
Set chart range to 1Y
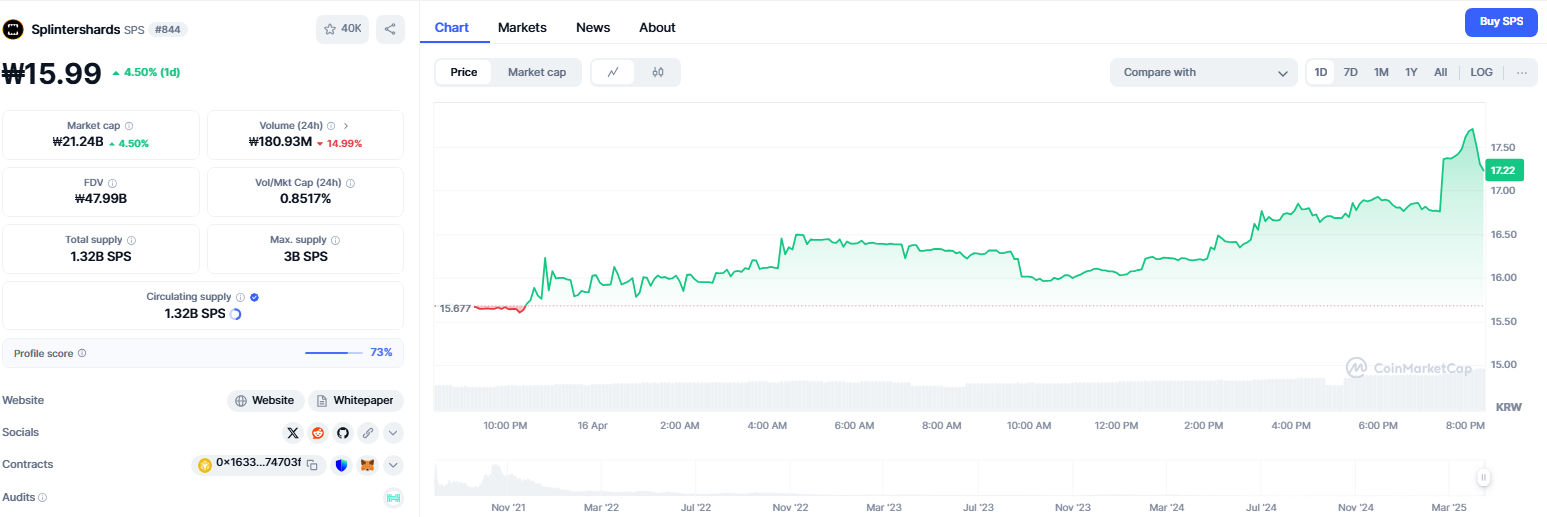pyautogui.click(x=1411, y=72)
